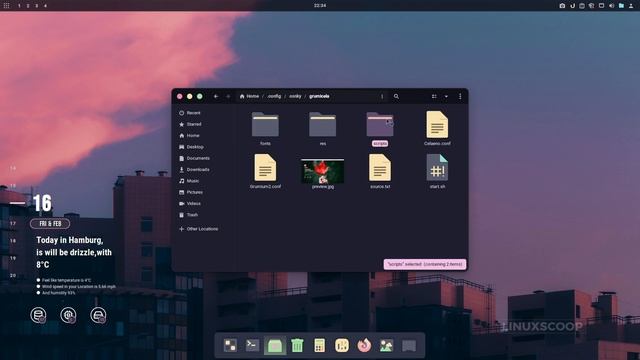Open the clock in the top bar
This screenshot has width=640, height=360.
point(320,6)
